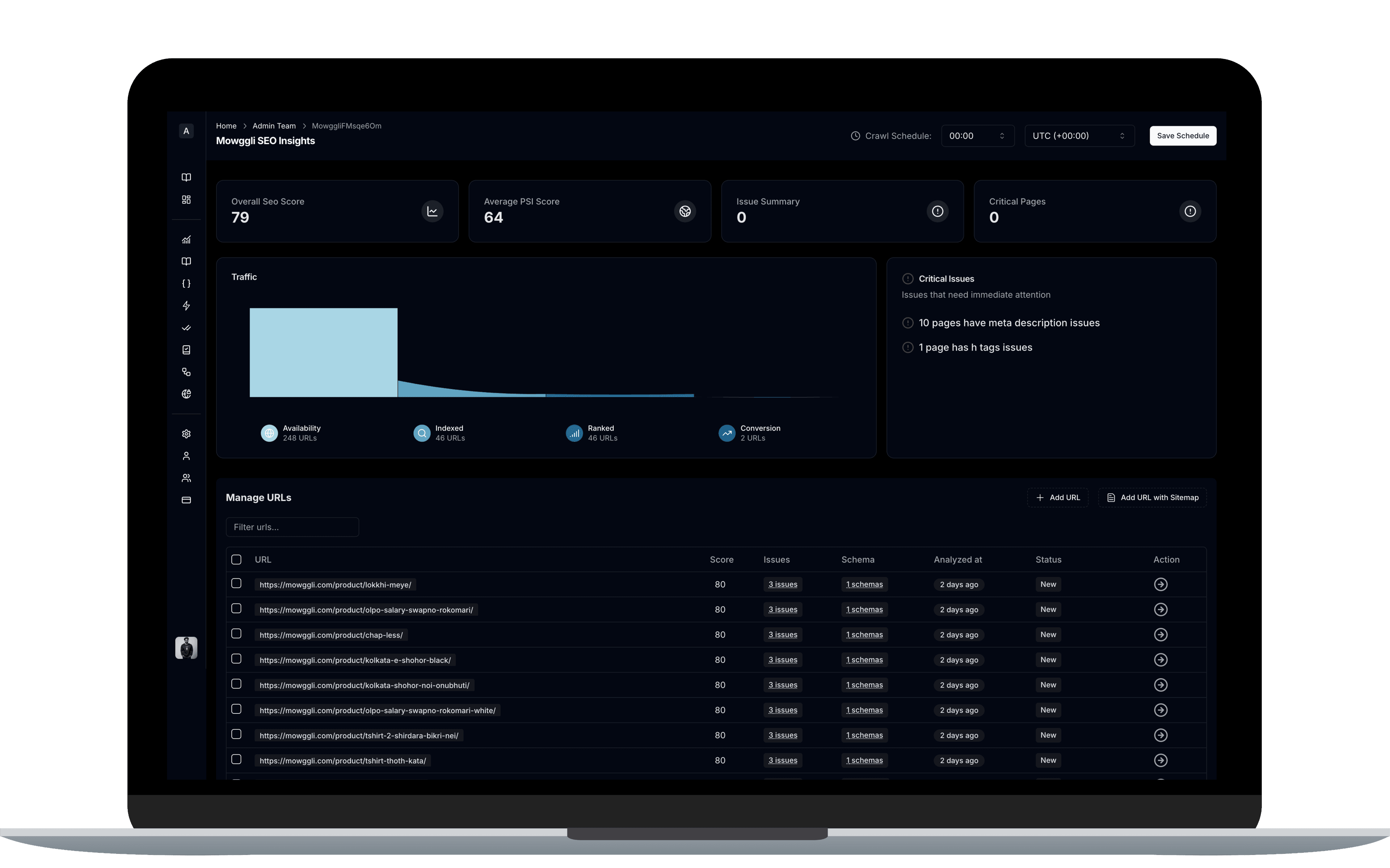Screen dimensions: 1390x868
Task: Open action arrow for kolkata-e-shohor-black row
Action: 1161,660
